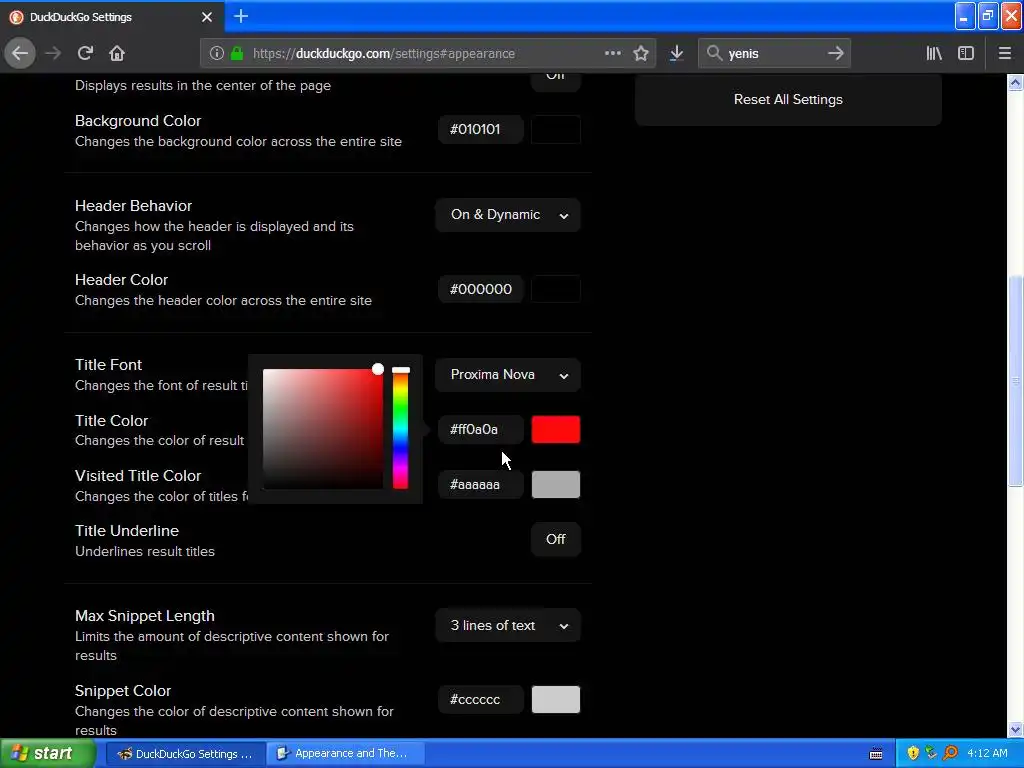Click the light gray Snippet Color swatch
The image size is (1024, 768).
point(556,699)
